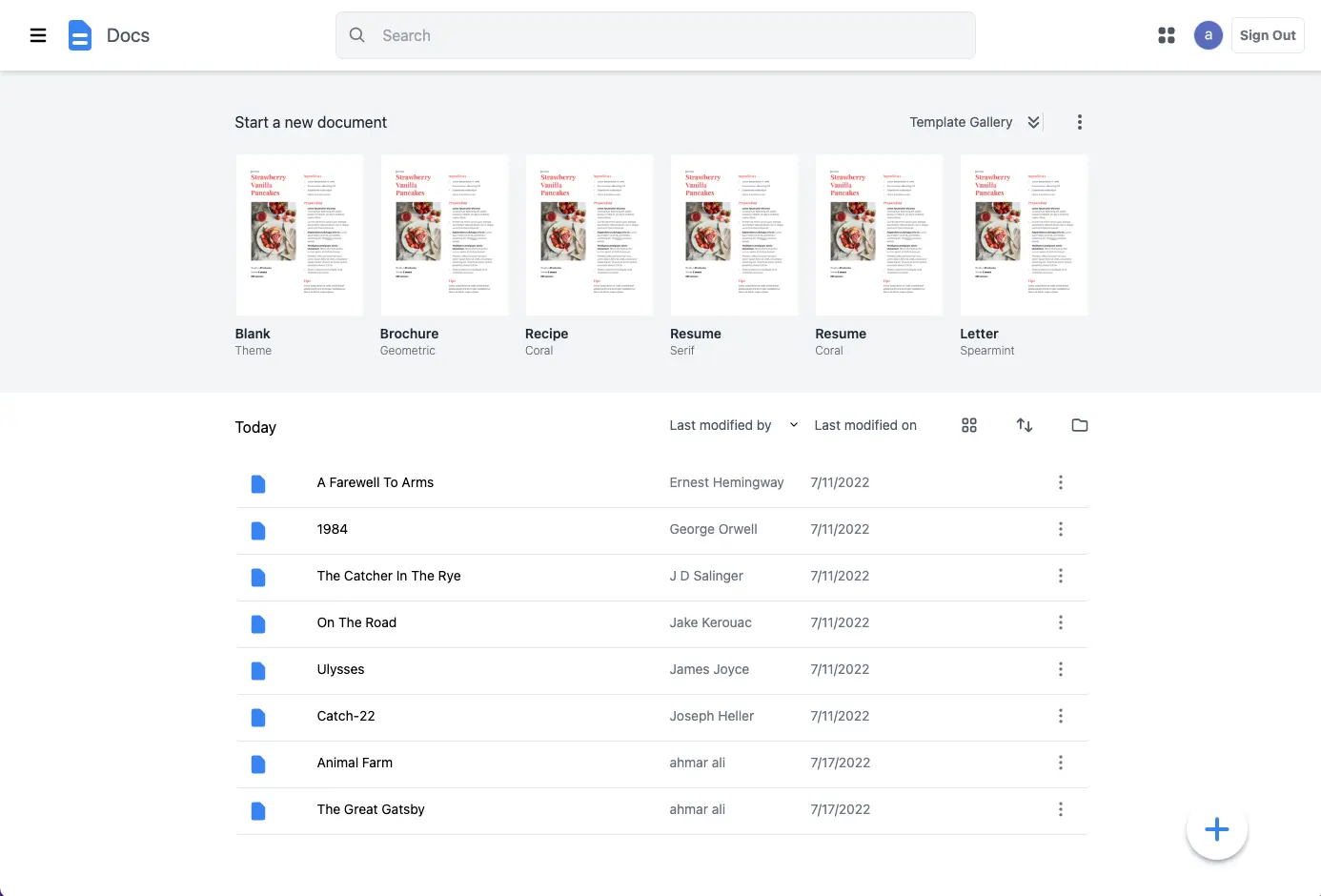Open the user account avatar
This screenshot has width=1321, height=896.
[x=1209, y=35]
